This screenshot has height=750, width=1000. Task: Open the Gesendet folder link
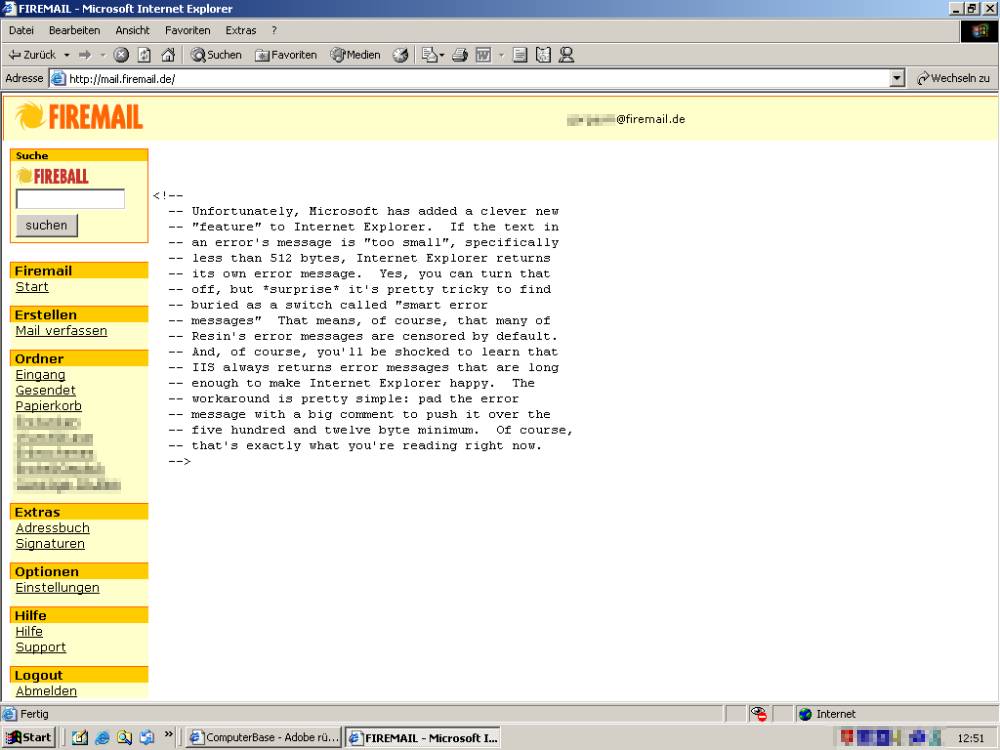[x=45, y=390]
